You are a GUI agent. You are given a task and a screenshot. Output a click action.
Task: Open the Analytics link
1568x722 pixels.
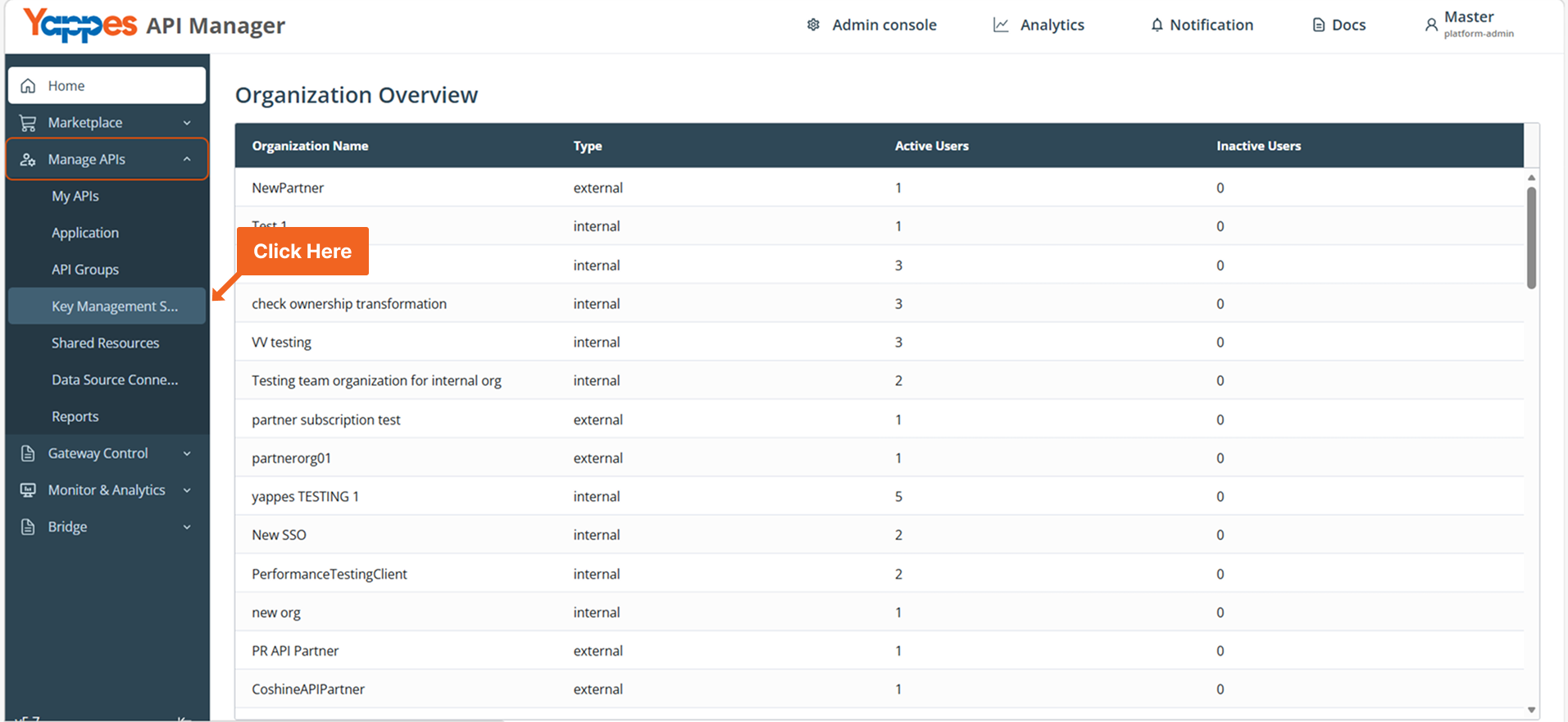coord(1039,25)
